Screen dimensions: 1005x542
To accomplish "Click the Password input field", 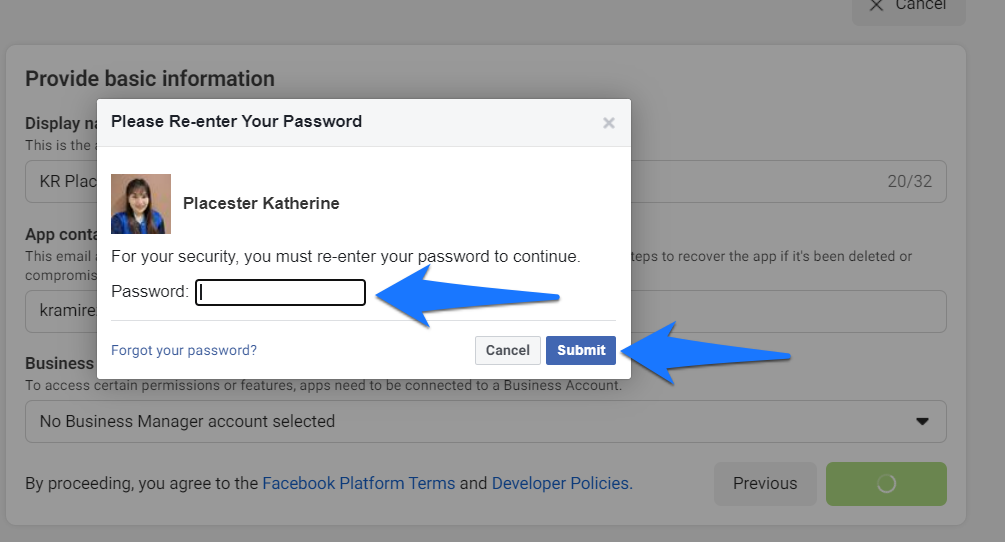I will pos(281,292).
